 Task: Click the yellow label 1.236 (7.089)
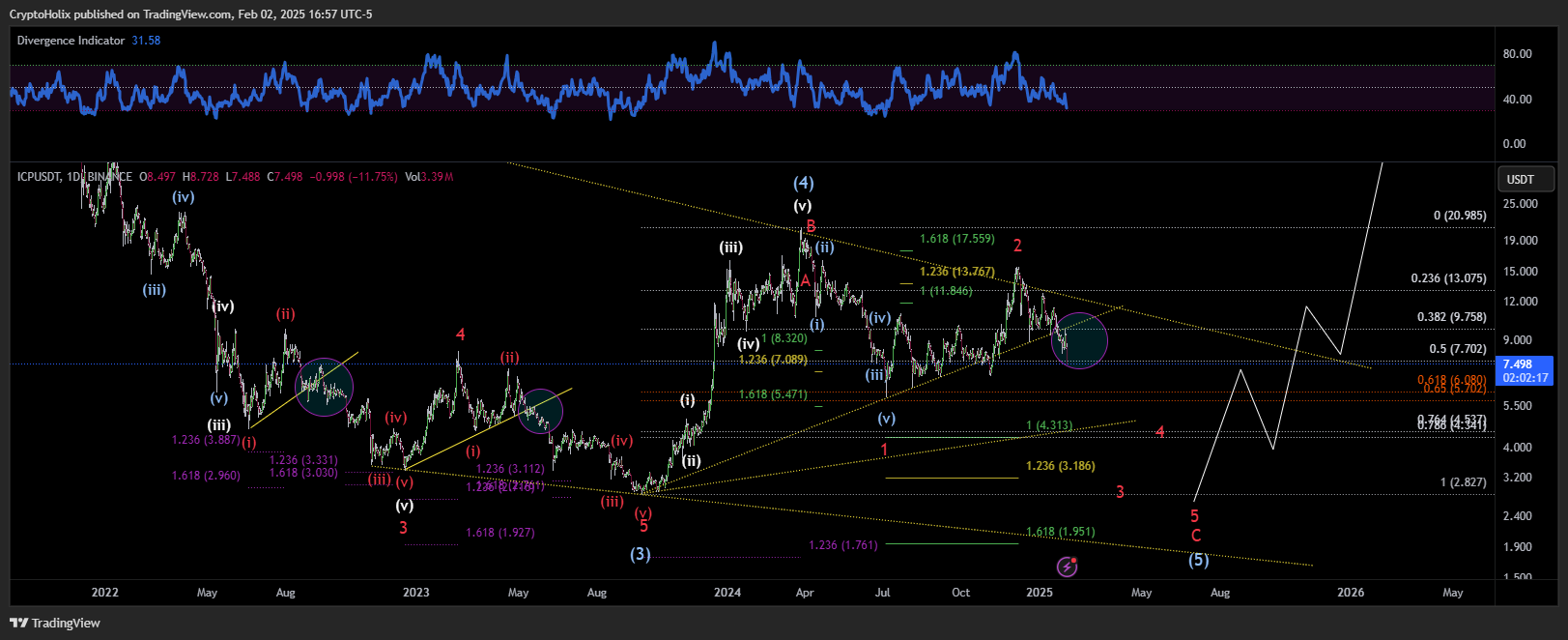click(773, 360)
